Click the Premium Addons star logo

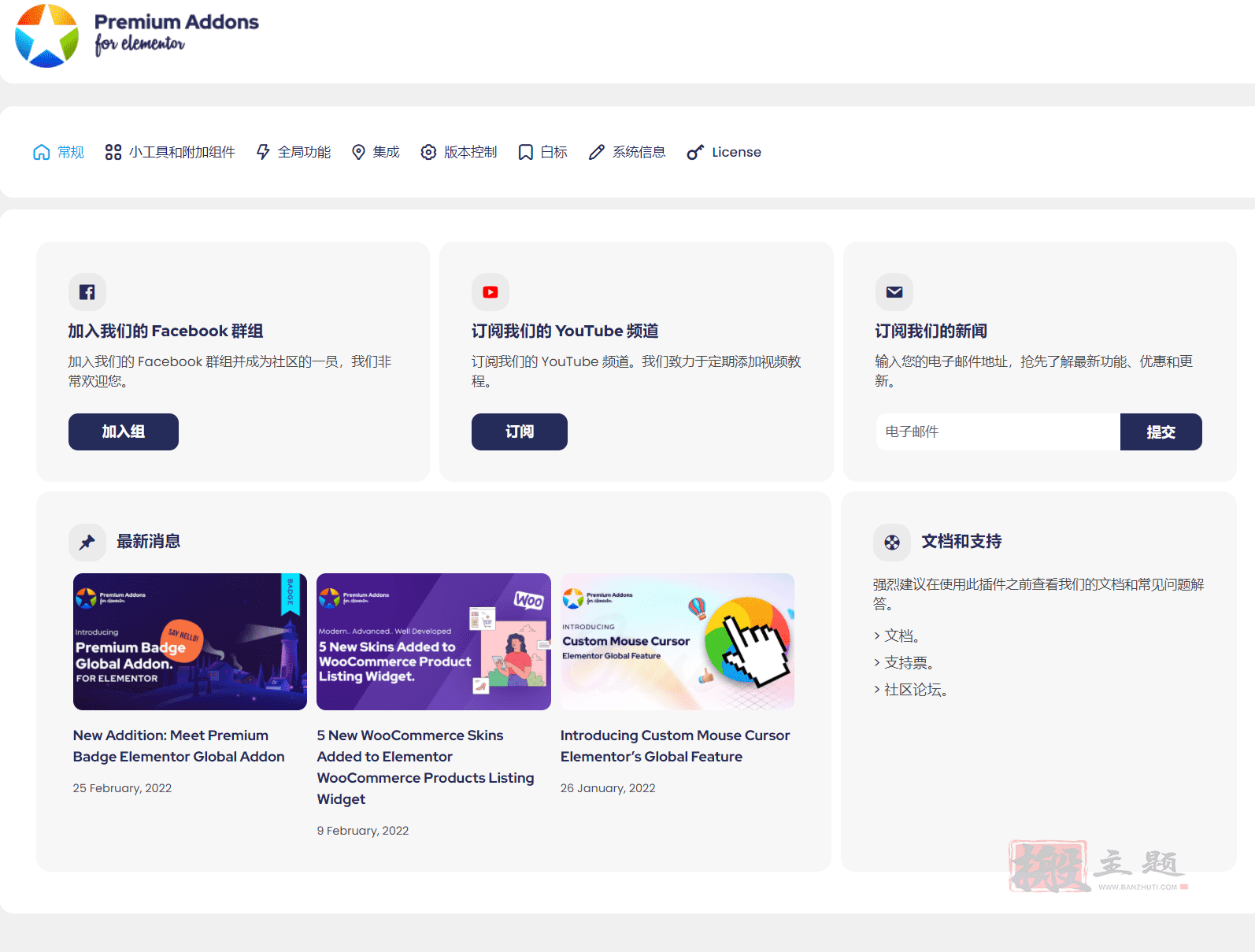coord(47,35)
